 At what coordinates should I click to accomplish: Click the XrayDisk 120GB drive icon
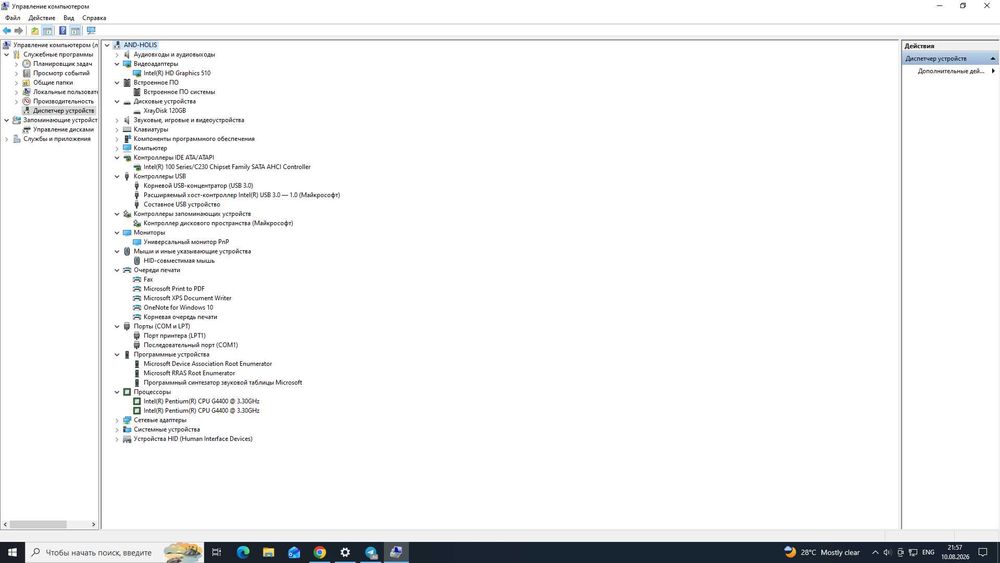click(x=136, y=111)
